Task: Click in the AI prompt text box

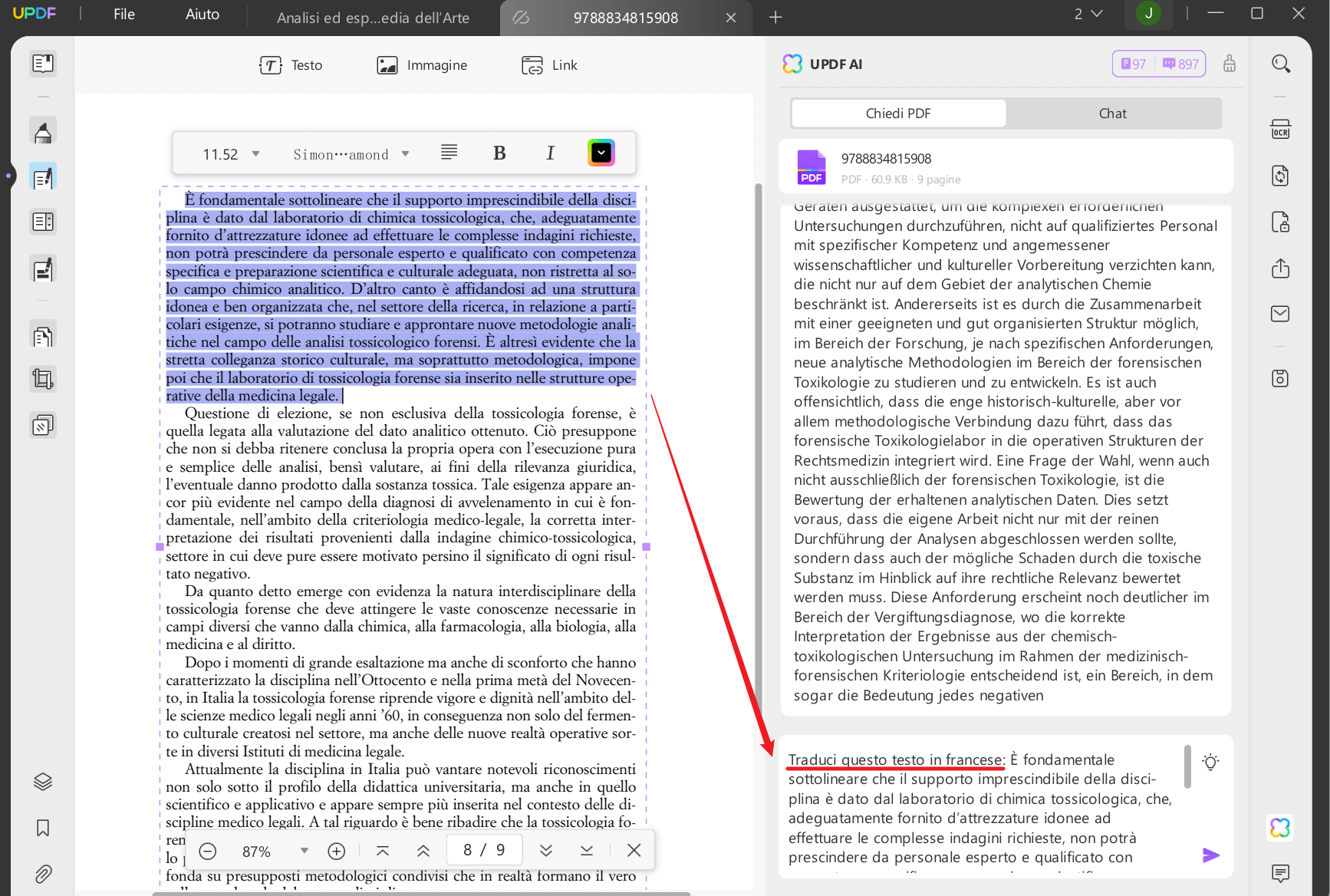Action: (x=982, y=808)
